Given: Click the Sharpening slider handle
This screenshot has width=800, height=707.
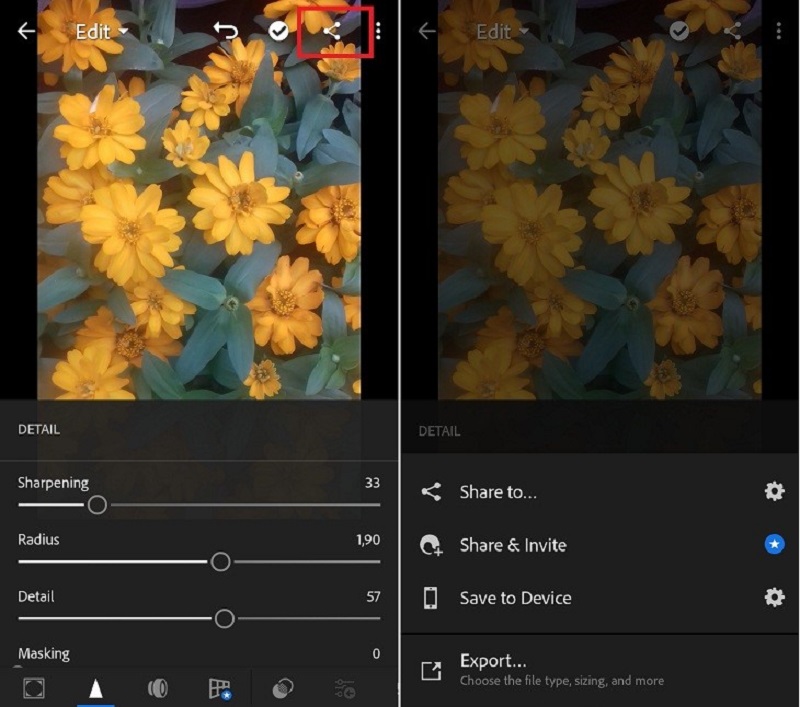Looking at the screenshot, I should point(97,505).
